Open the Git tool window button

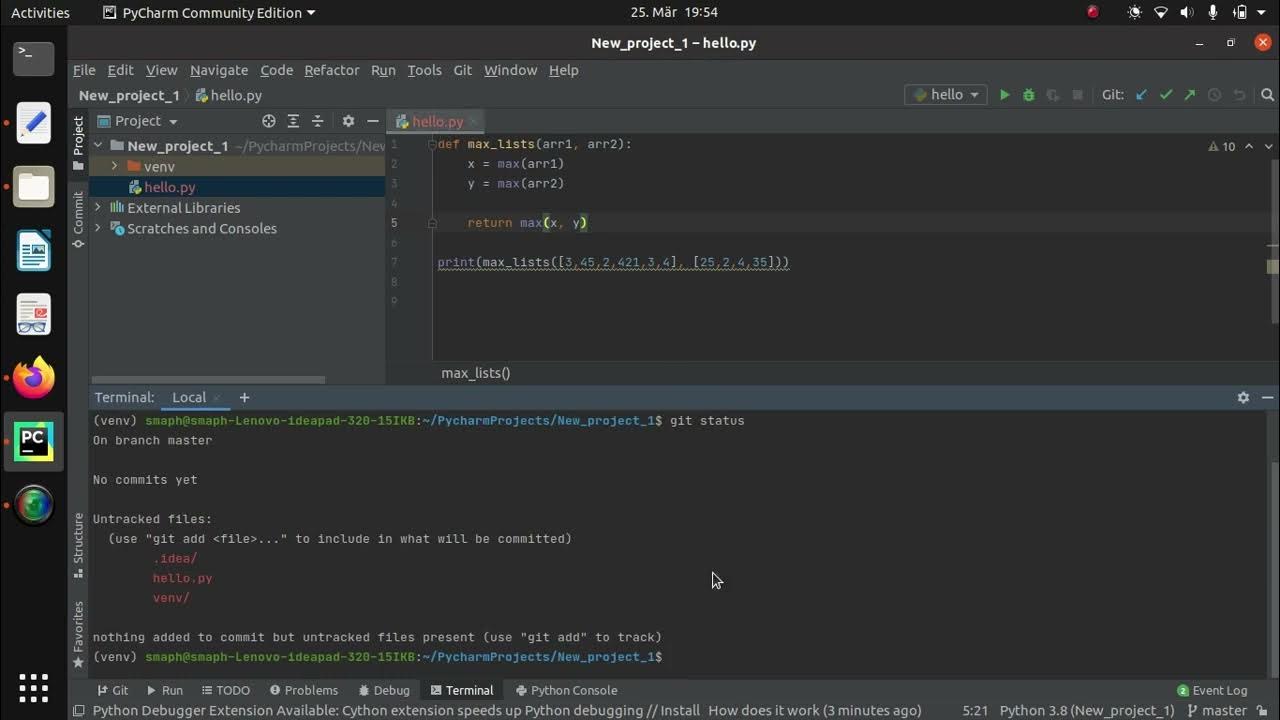tap(112, 690)
